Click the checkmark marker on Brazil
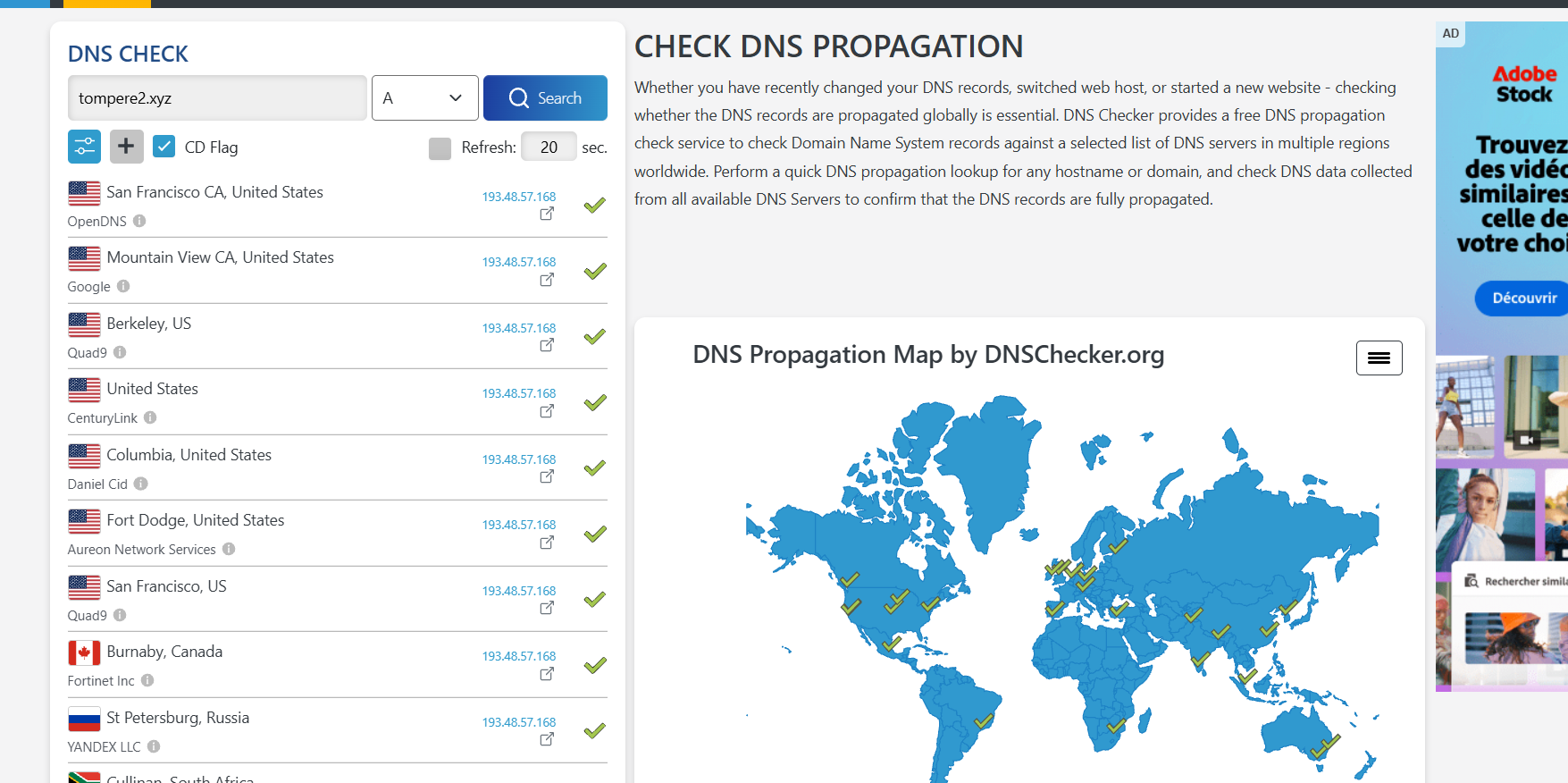Viewport: 1568px width, 783px height. [984, 720]
